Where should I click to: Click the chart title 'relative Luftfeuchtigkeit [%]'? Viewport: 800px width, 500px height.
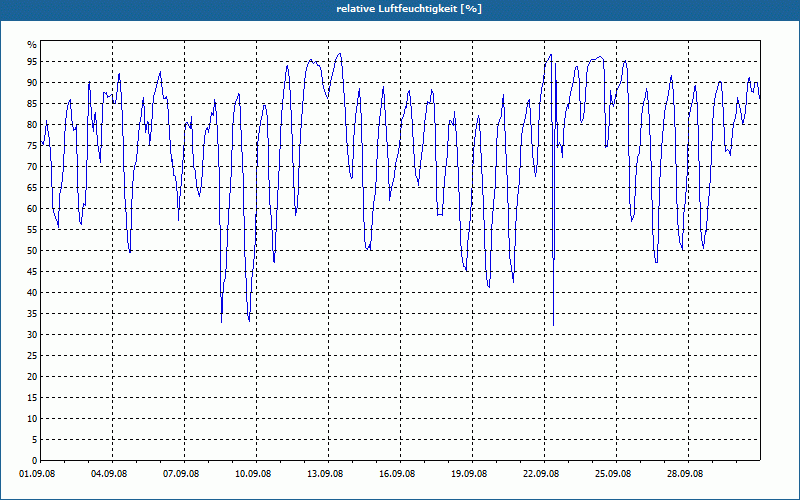coord(409,9)
